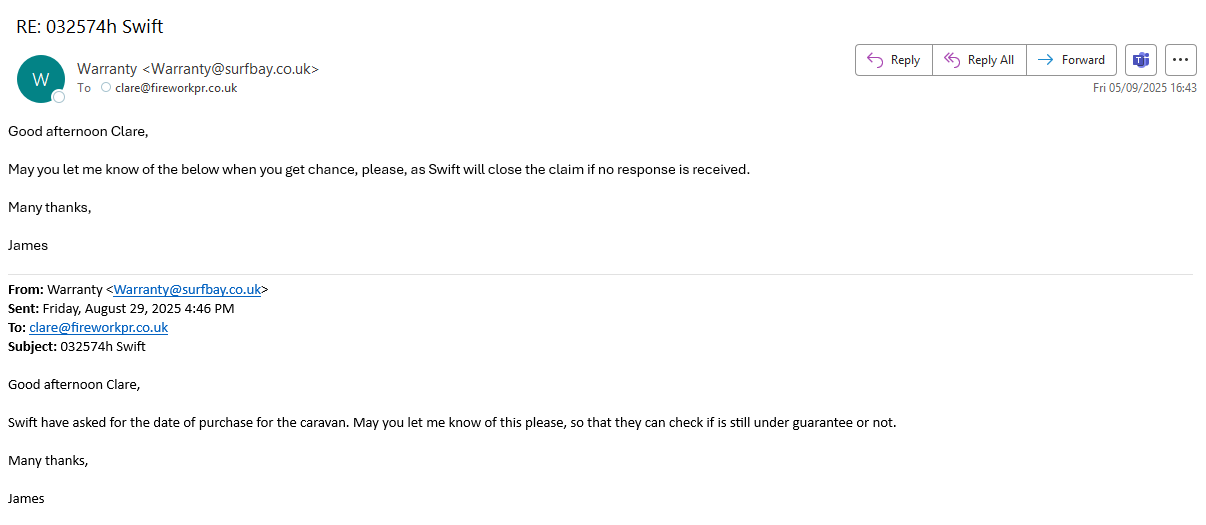Click the To label under the sender name
Image resolution: width=1206 pixels, height=525 pixels.
pyautogui.click(x=84, y=88)
